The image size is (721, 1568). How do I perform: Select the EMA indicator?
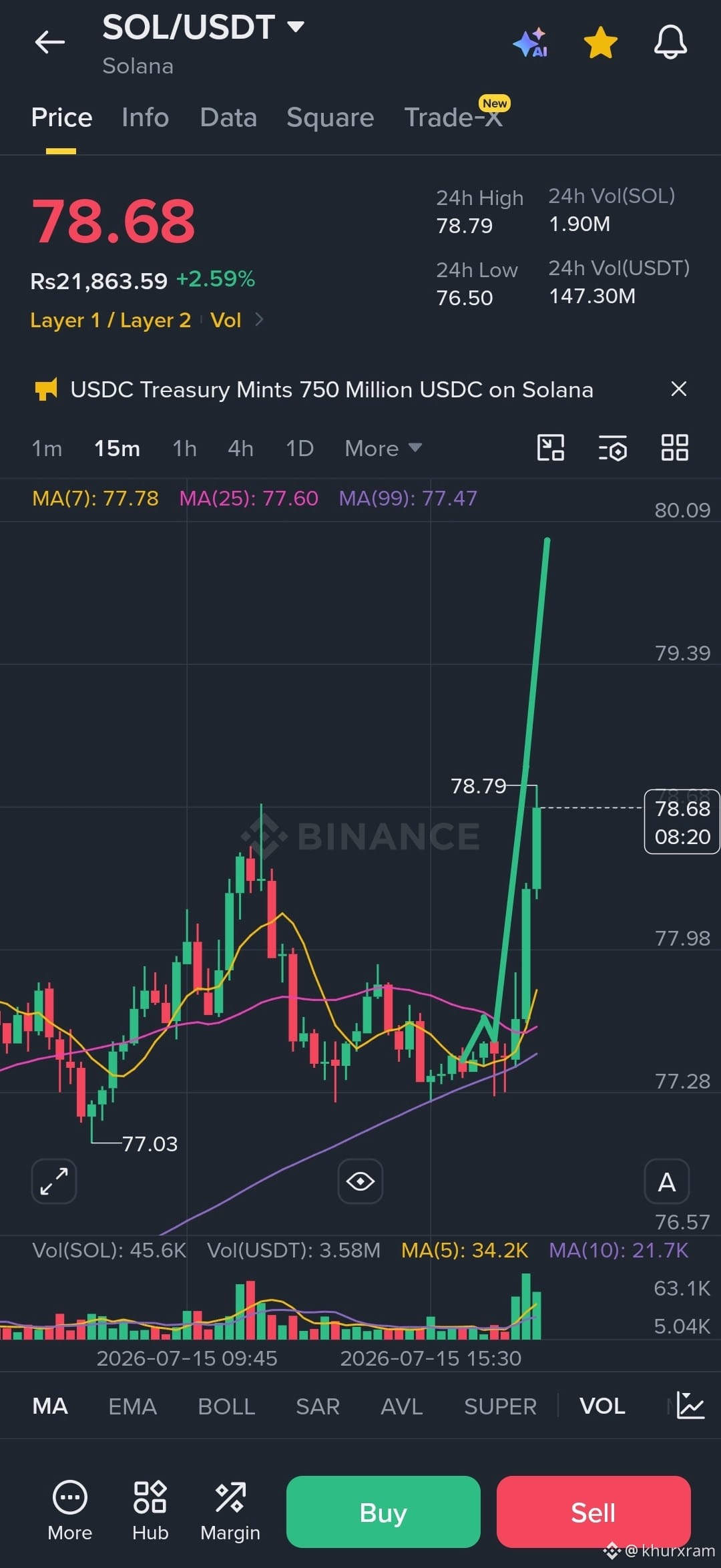(132, 1406)
